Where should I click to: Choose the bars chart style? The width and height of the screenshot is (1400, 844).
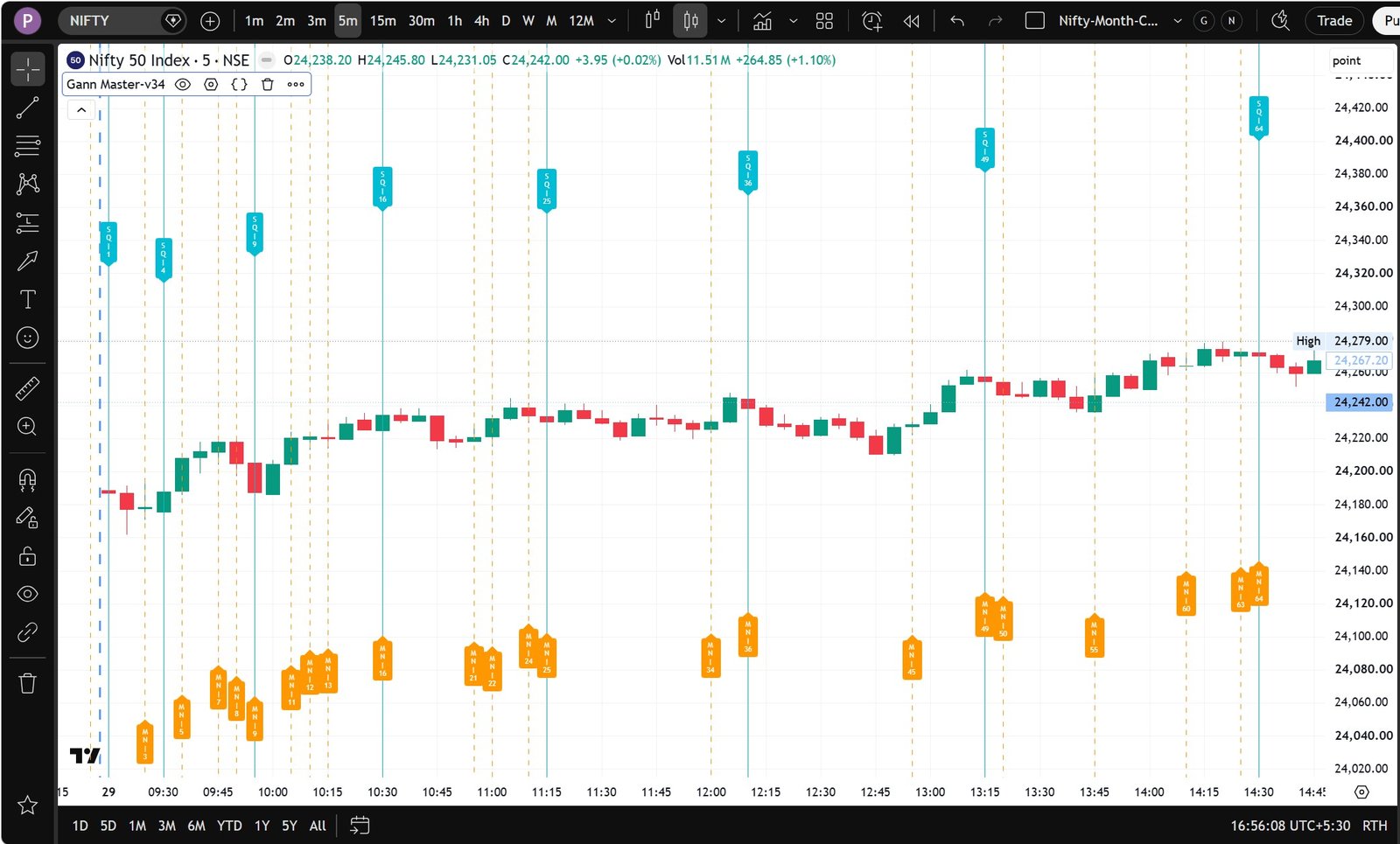click(x=653, y=20)
